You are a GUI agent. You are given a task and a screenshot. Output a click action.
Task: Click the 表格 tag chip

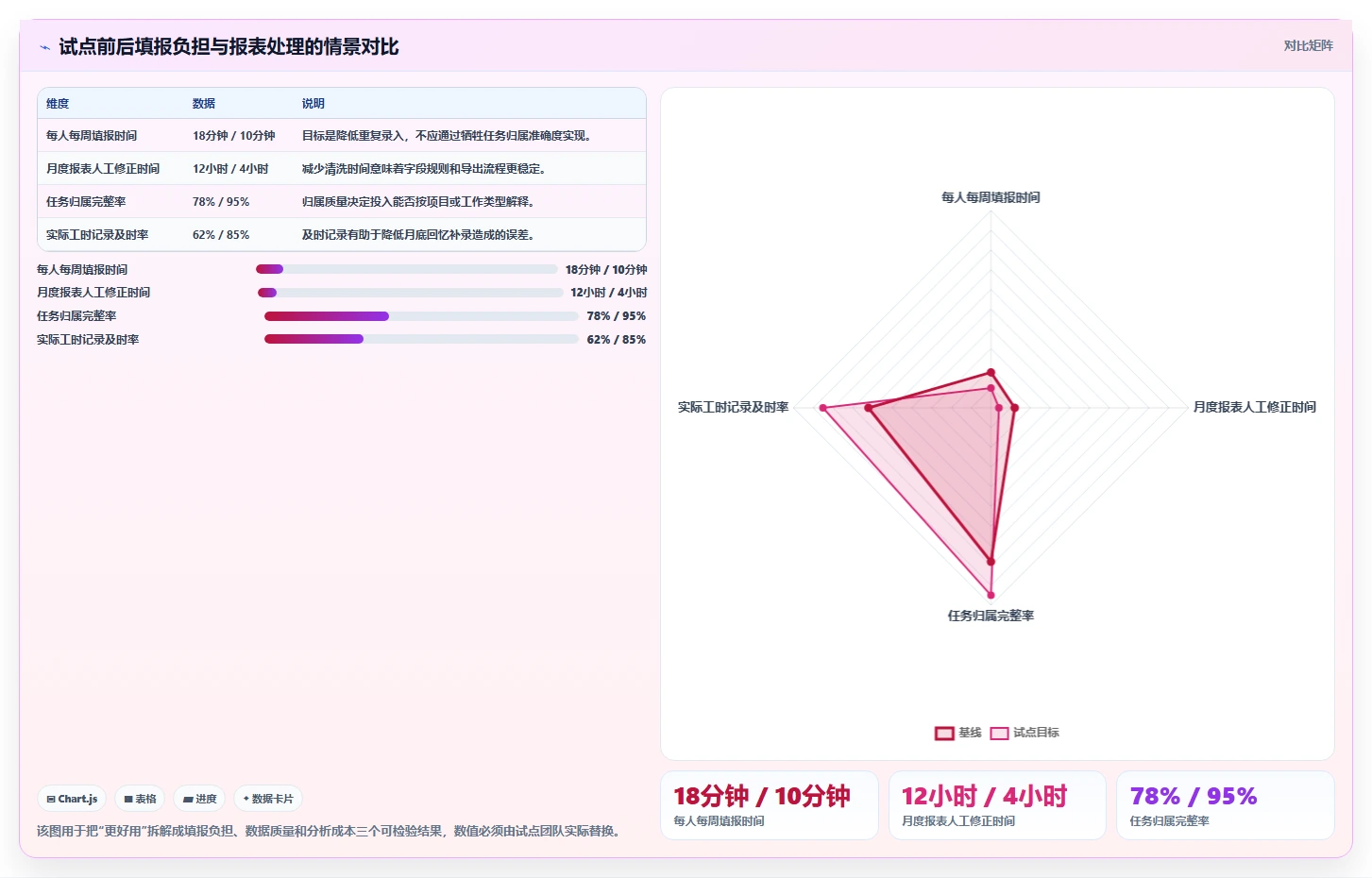tap(140, 799)
